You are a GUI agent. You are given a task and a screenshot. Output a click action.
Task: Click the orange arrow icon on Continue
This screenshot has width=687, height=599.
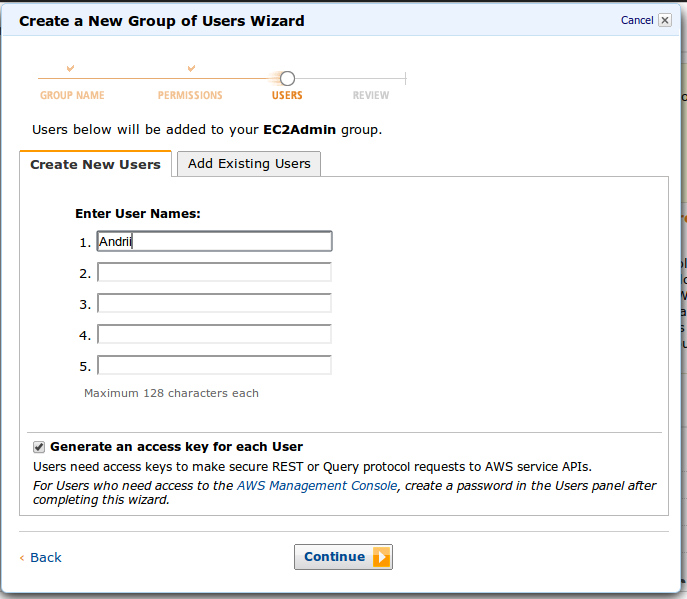pyautogui.click(x=381, y=557)
